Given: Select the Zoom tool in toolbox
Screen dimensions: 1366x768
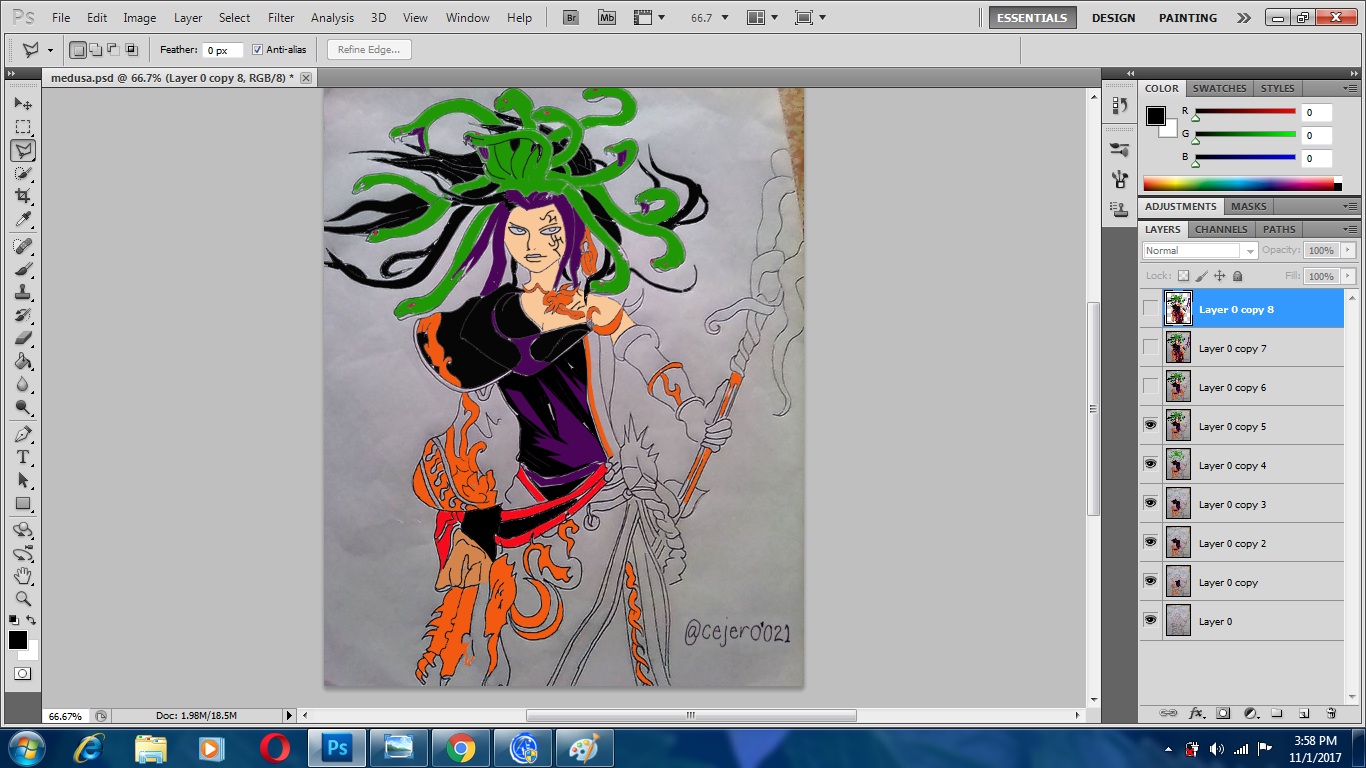Looking at the screenshot, I should pyautogui.click(x=23, y=599).
